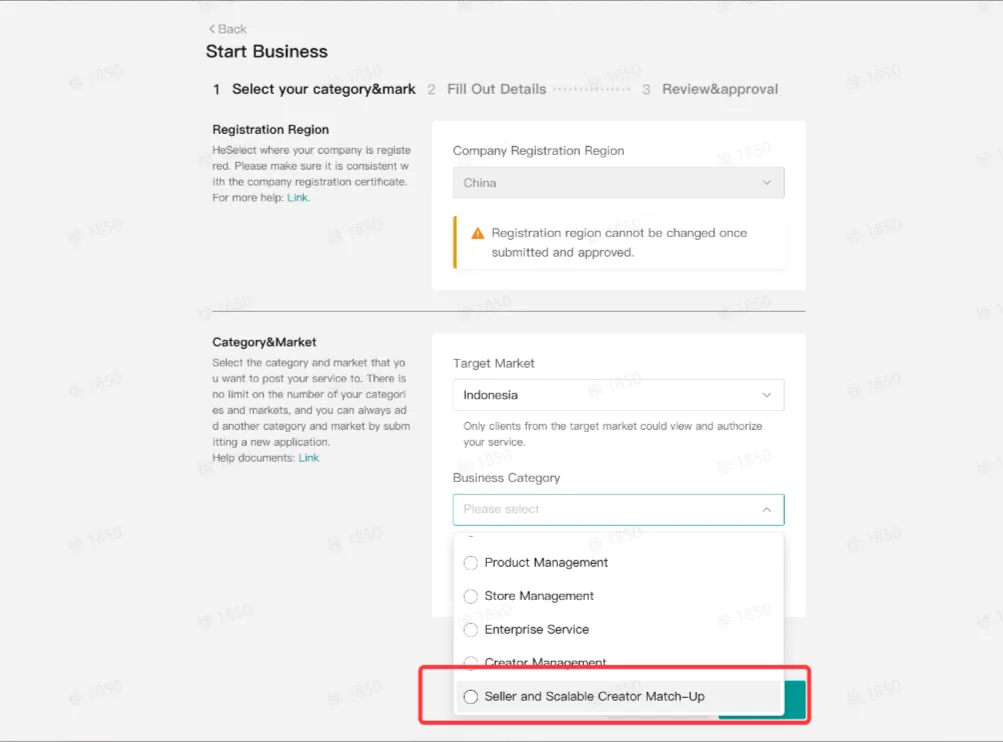Open the China registration region dropdown

[618, 183]
